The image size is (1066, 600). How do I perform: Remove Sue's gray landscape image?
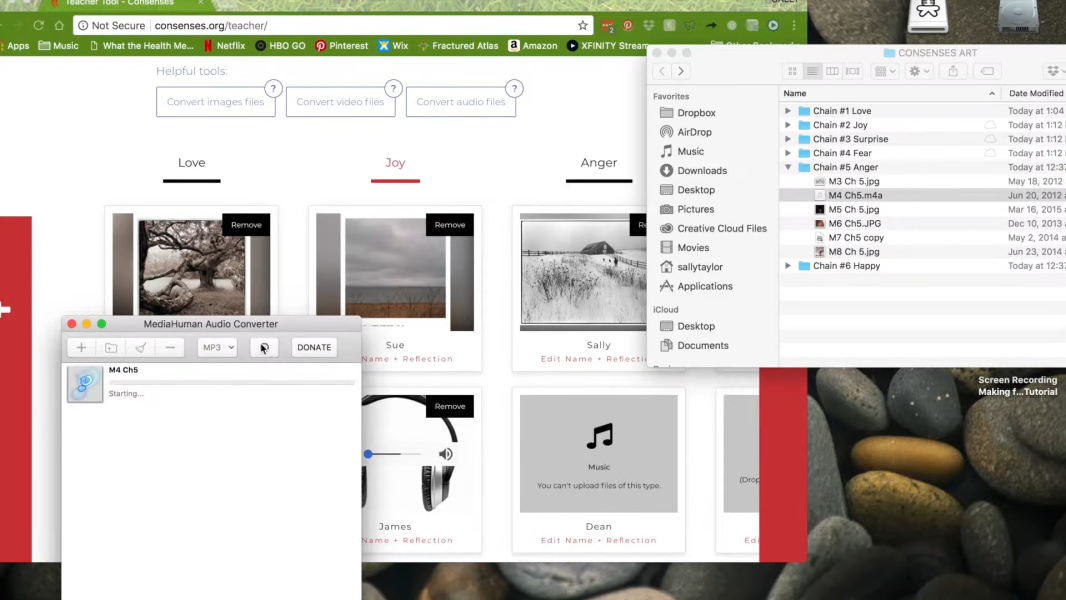click(x=450, y=225)
